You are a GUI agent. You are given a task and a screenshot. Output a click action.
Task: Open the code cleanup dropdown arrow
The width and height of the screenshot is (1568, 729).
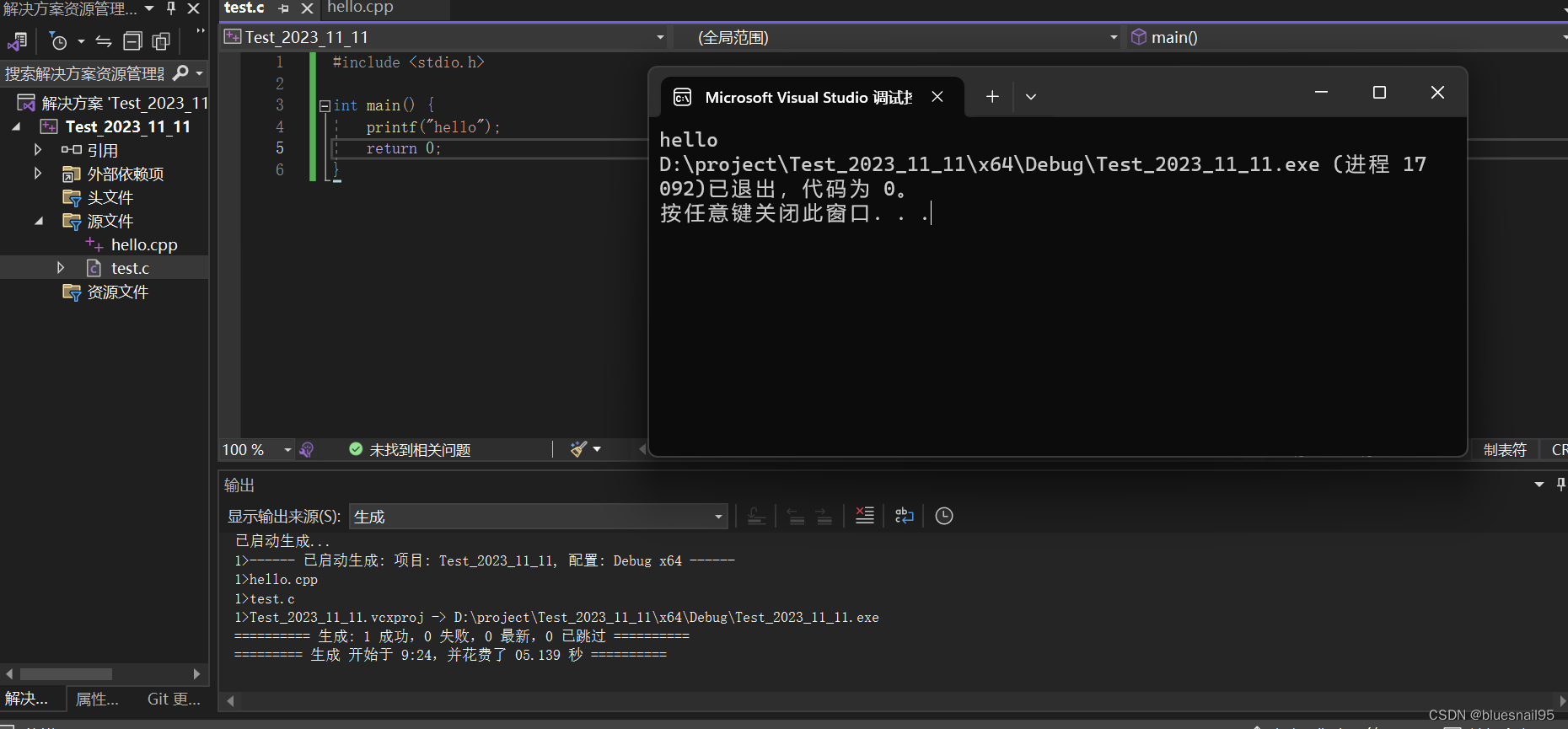point(597,449)
